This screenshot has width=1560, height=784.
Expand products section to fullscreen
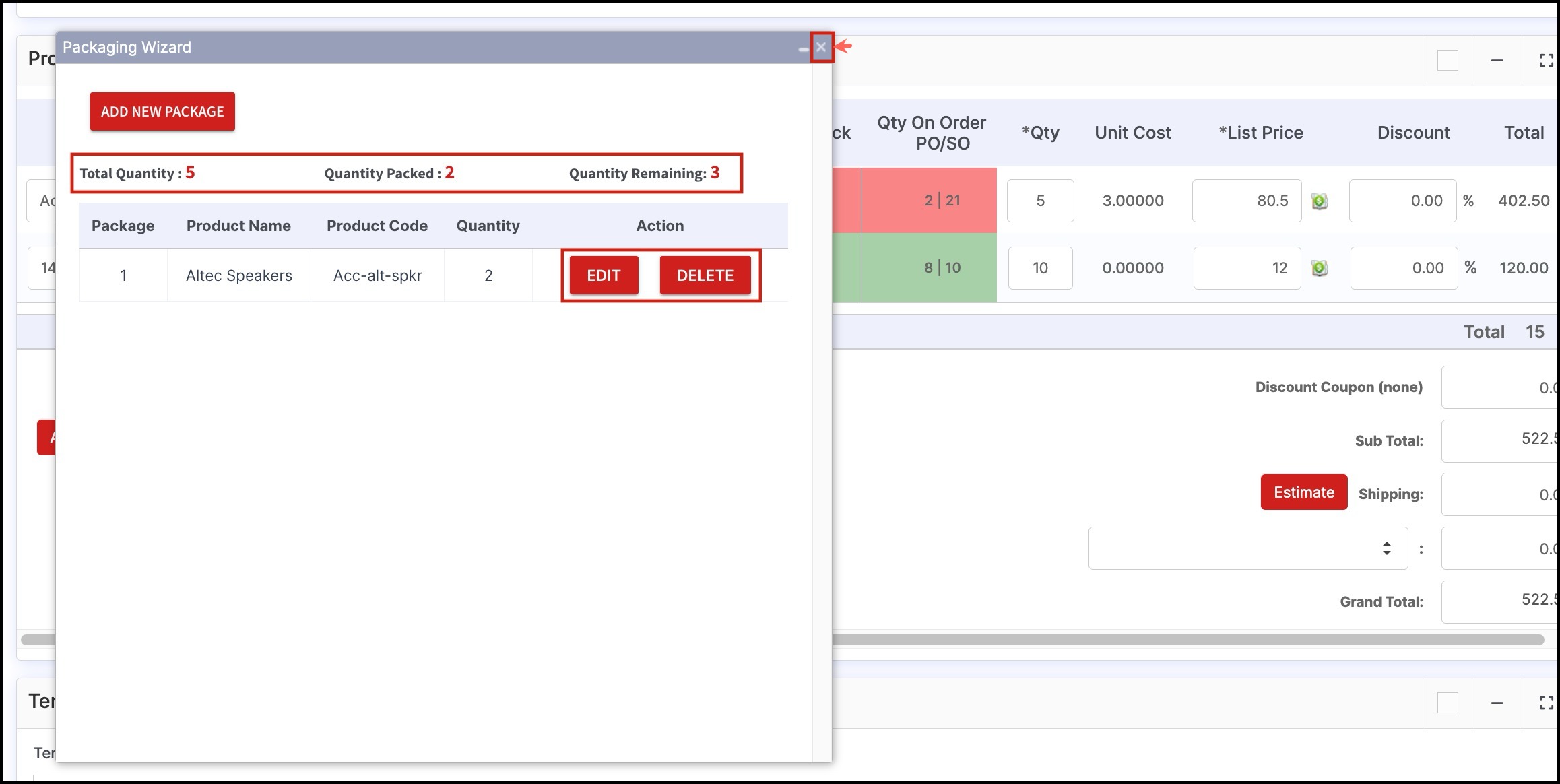[x=1546, y=61]
